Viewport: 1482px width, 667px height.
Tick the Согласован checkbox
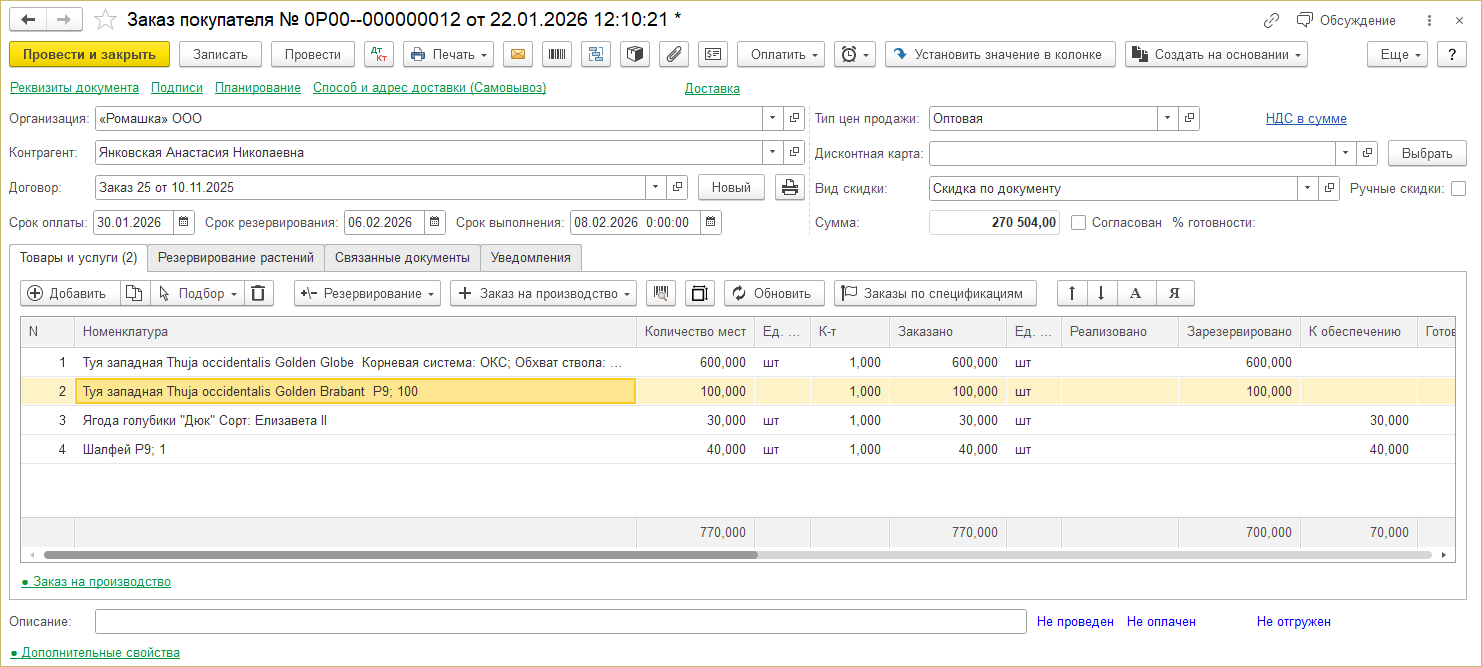(1078, 223)
